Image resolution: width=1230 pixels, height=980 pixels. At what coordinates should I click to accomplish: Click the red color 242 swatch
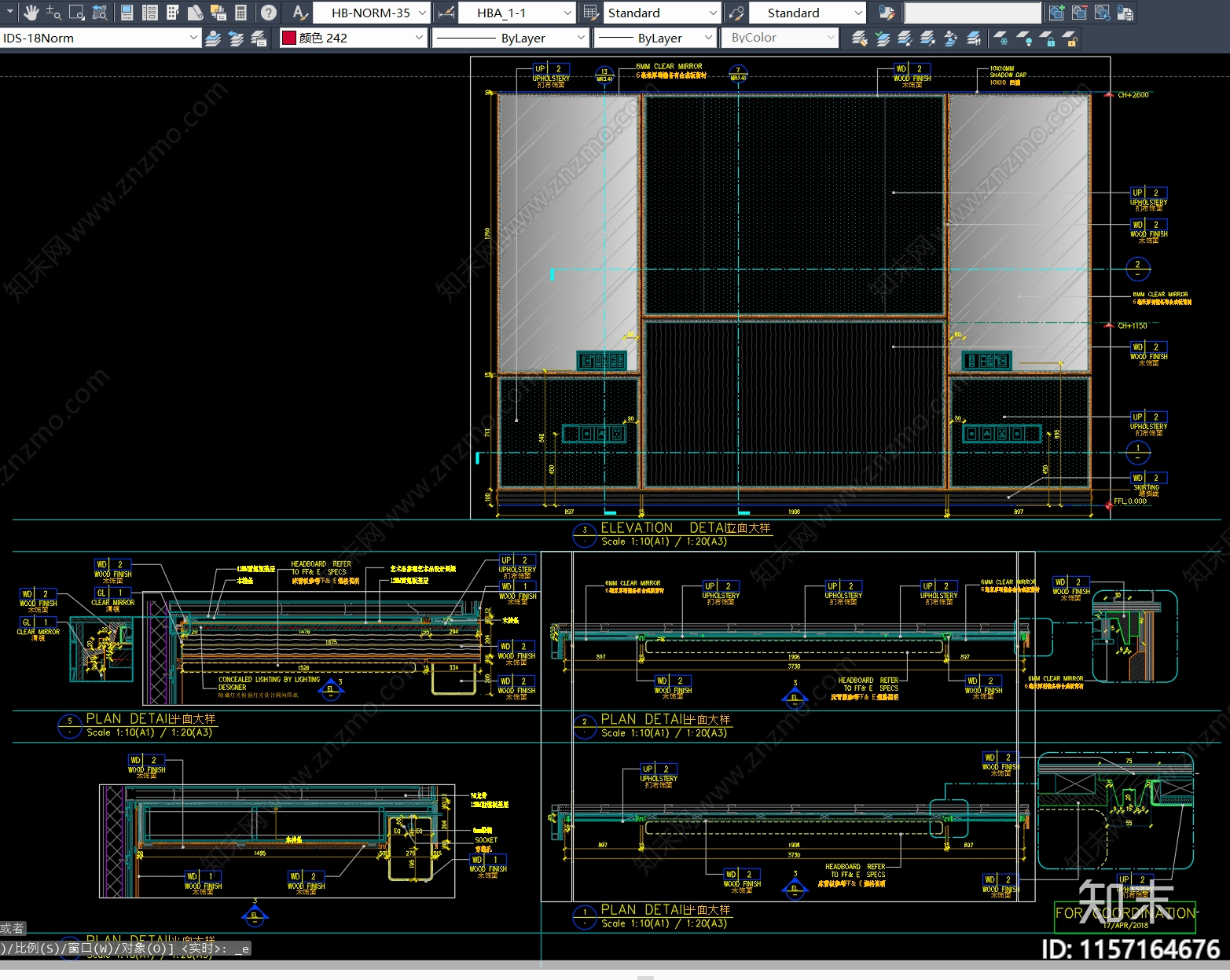point(289,38)
